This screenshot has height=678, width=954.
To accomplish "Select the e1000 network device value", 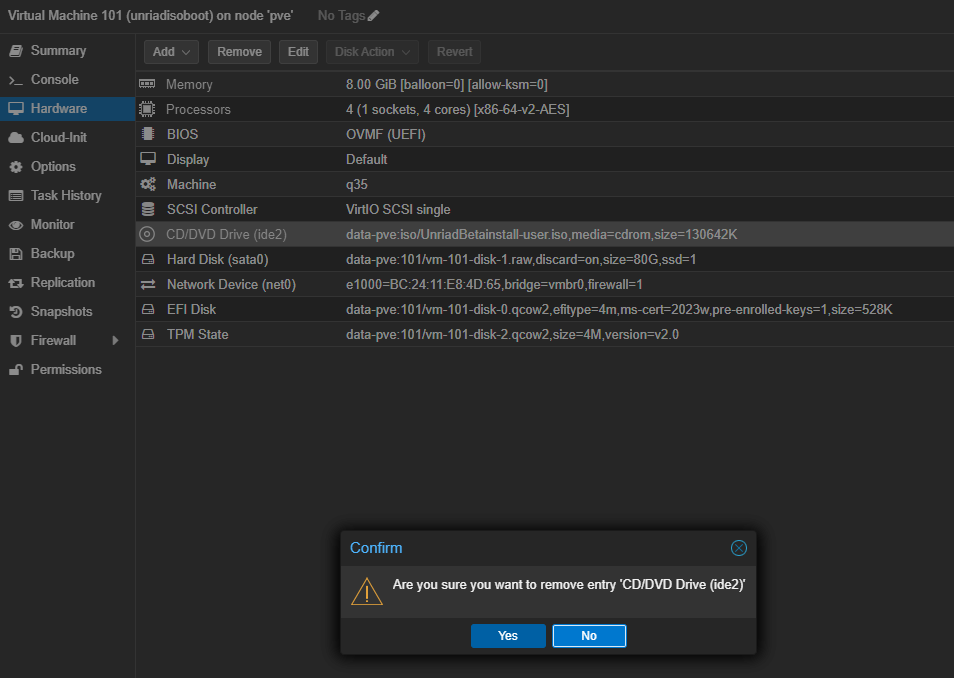I will click(x=494, y=284).
